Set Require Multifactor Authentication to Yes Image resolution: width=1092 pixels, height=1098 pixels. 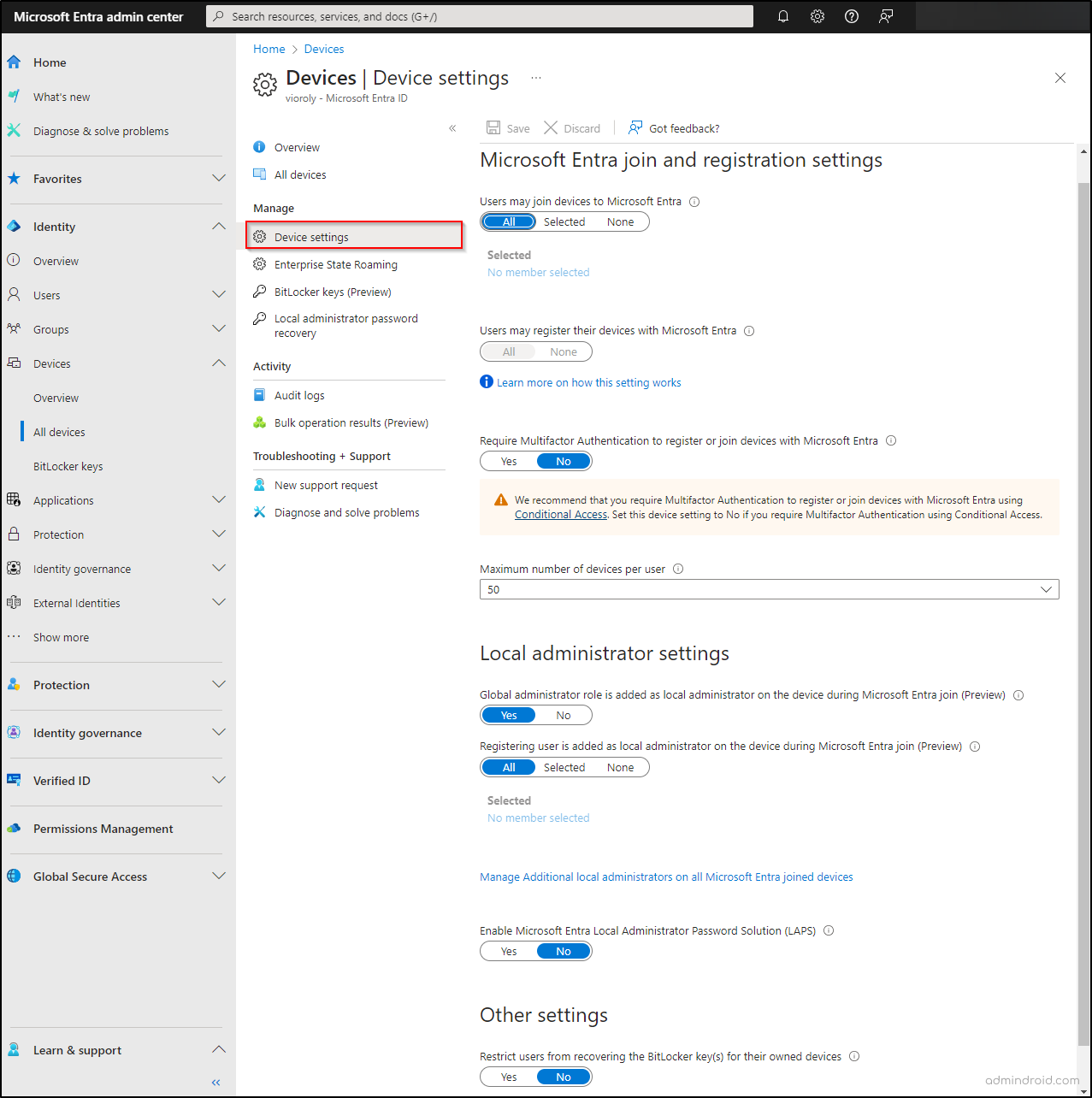tap(508, 460)
